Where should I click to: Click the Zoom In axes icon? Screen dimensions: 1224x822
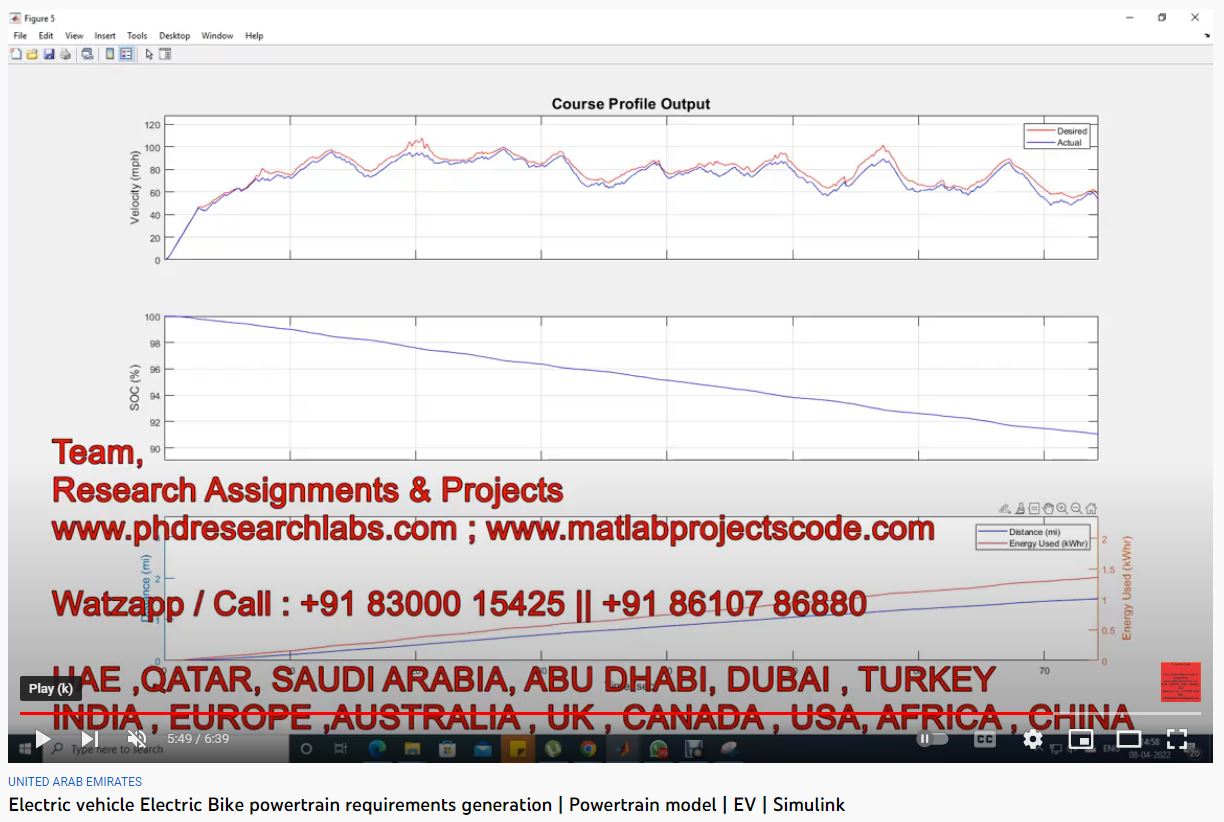pos(1062,508)
